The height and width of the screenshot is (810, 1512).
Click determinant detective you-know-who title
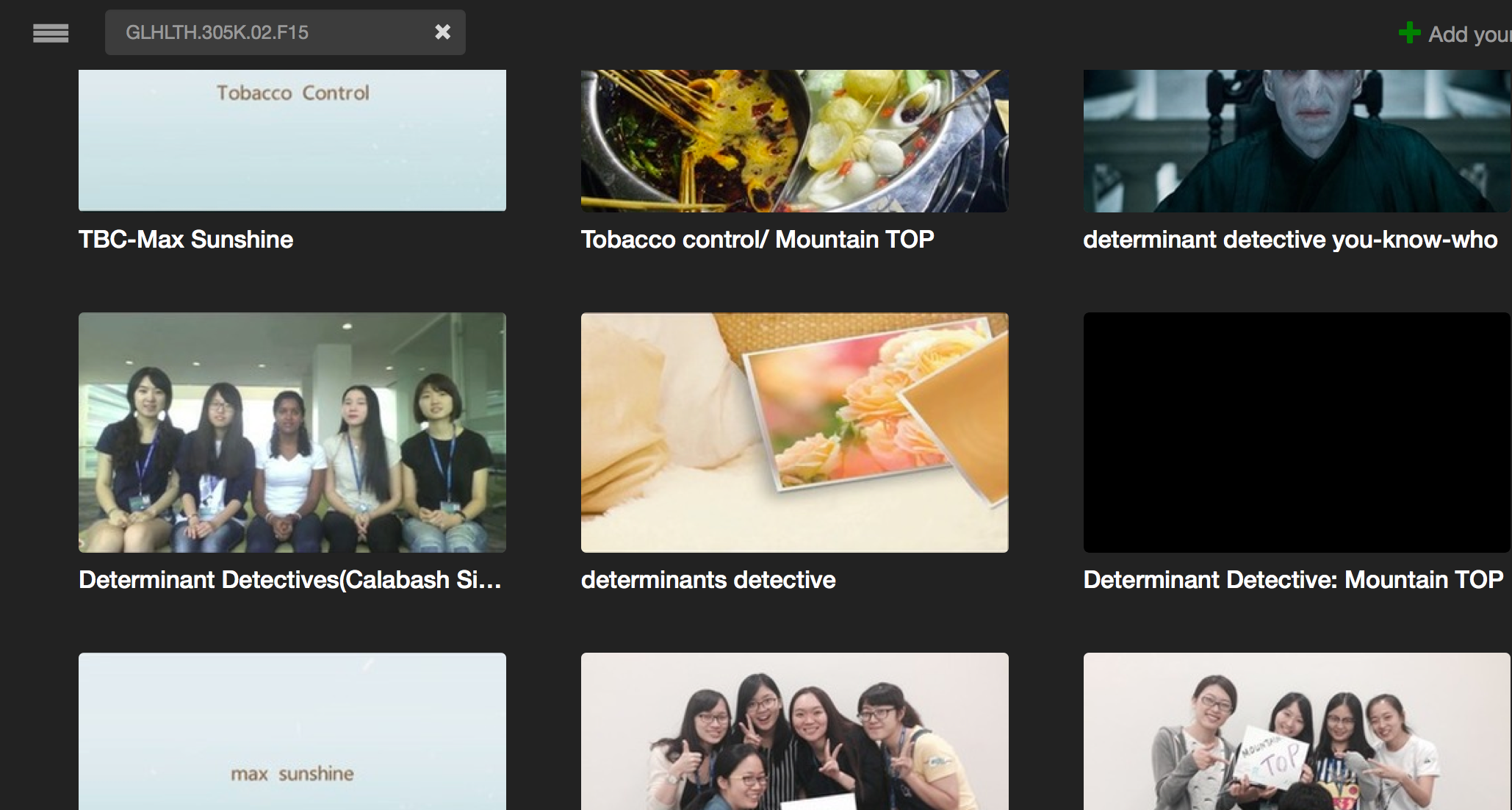1290,240
